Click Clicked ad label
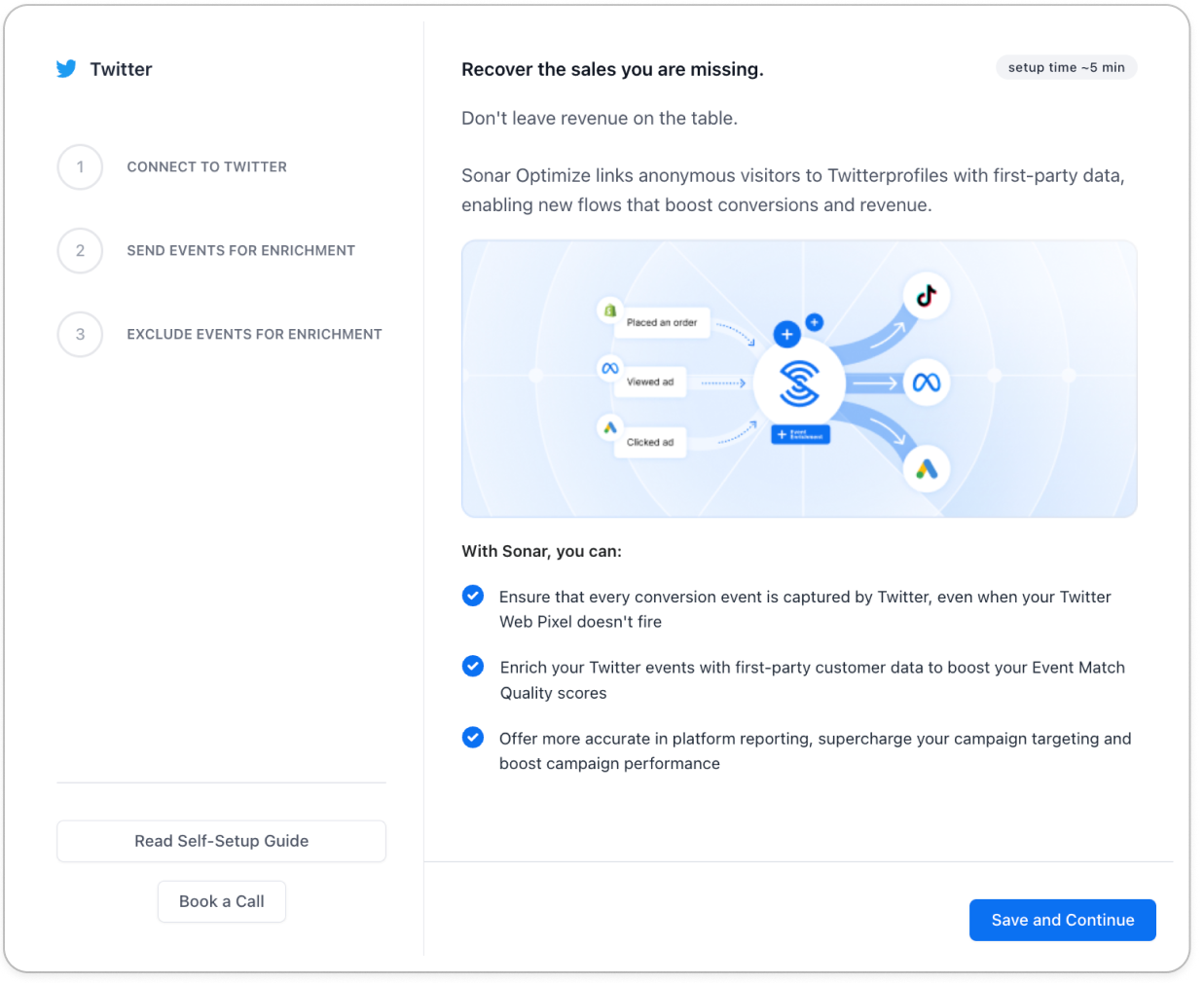 pyautogui.click(x=650, y=443)
